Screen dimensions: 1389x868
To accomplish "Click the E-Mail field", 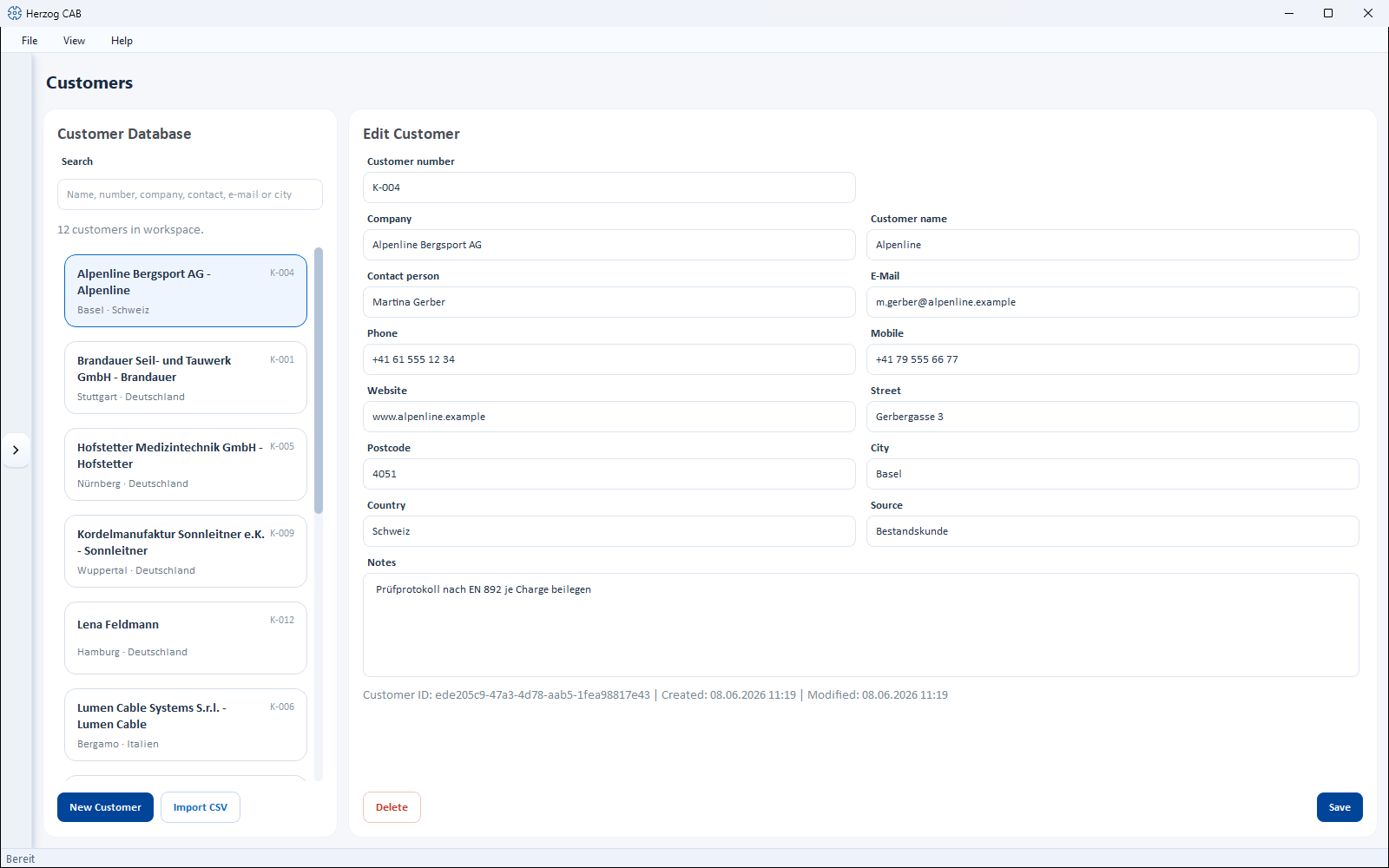I will (x=1113, y=302).
